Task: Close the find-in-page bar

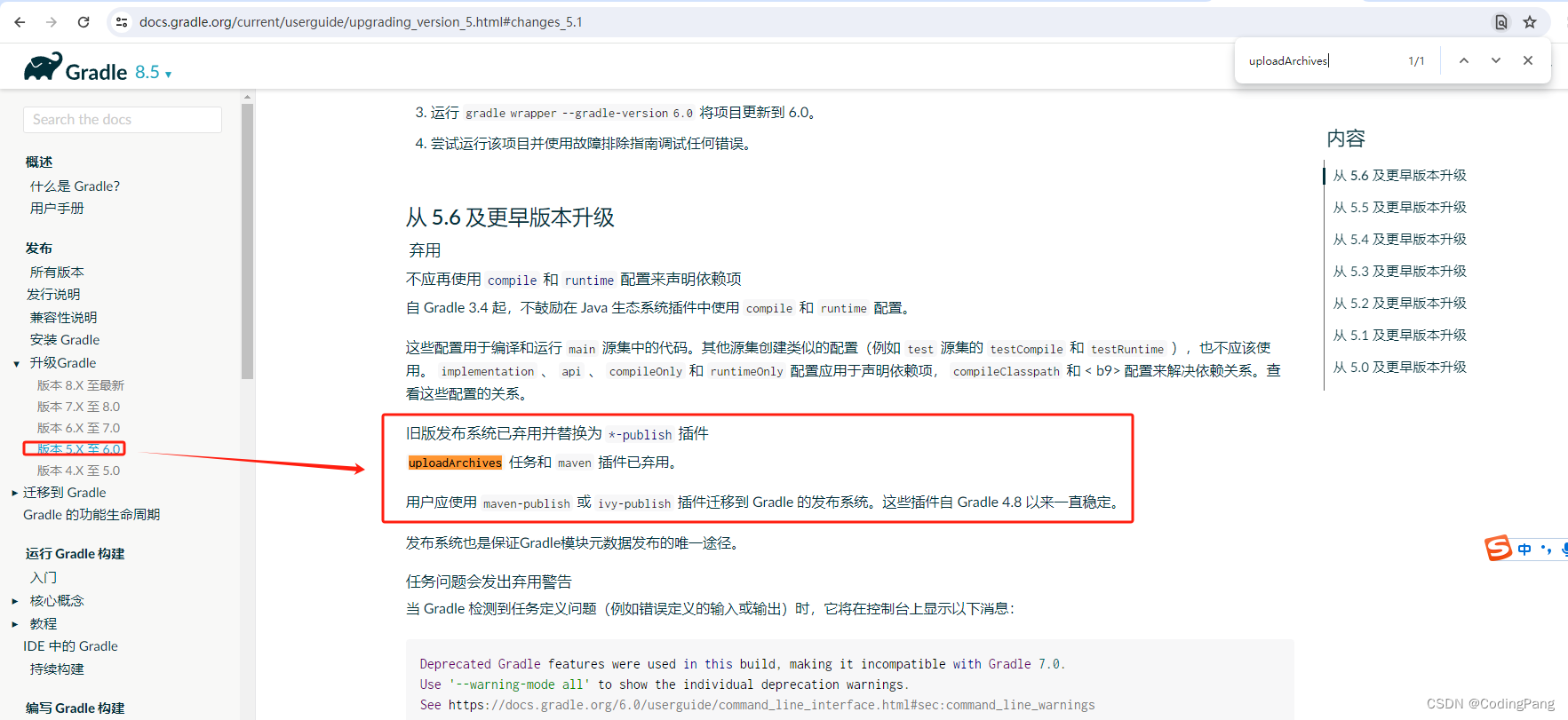Action: 1528,60
